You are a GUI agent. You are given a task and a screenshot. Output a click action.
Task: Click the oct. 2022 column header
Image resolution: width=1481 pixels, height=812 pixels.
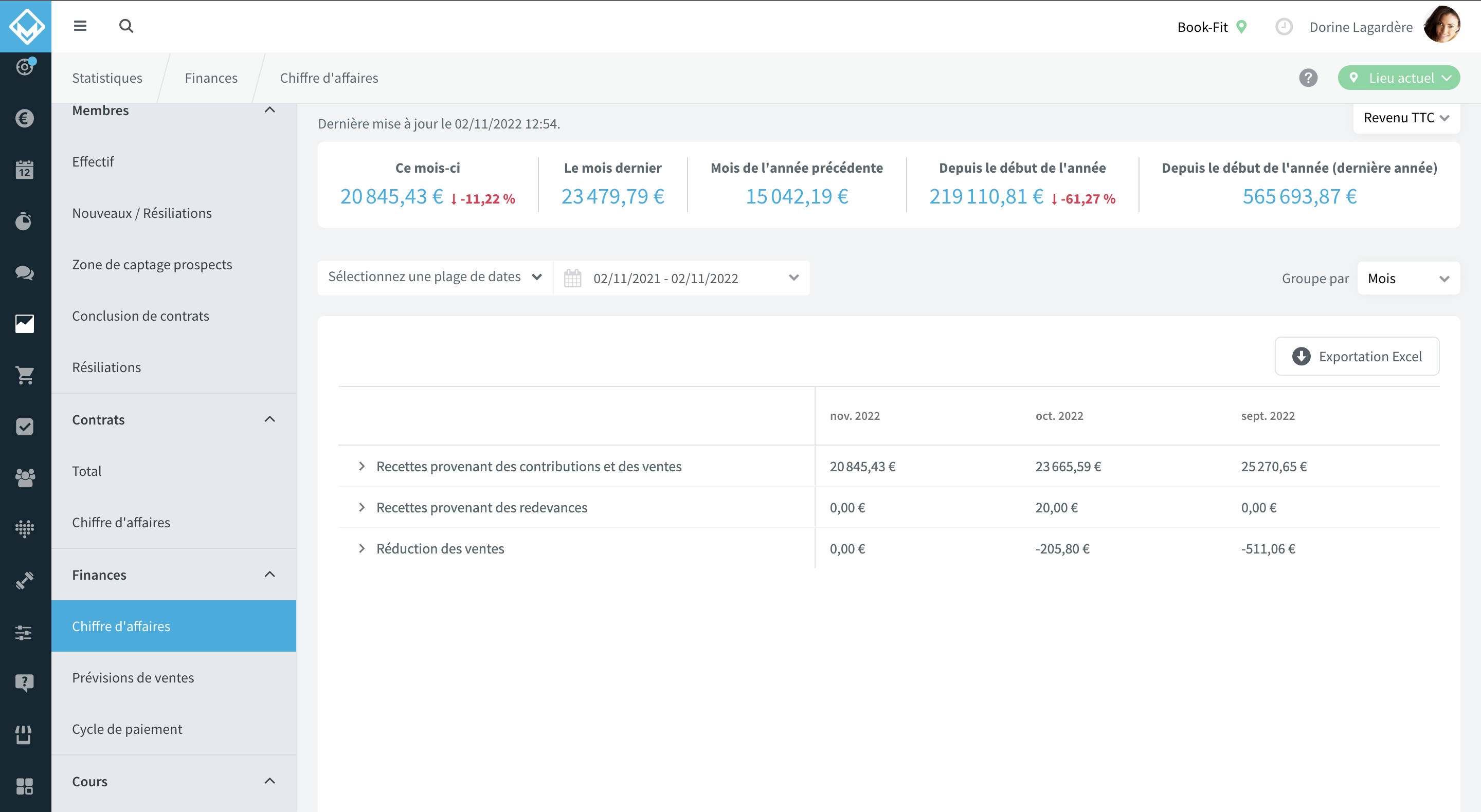click(1059, 415)
